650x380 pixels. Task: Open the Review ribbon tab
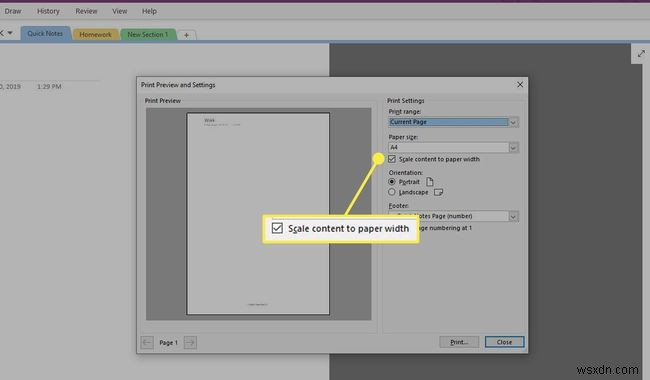(x=86, y=11)
